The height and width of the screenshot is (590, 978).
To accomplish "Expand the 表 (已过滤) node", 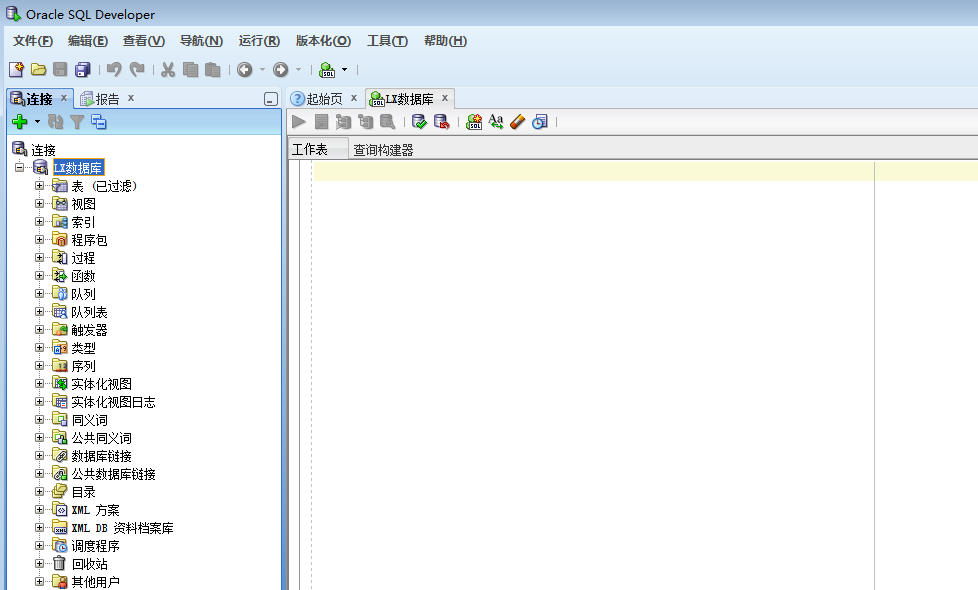I will [x=39, y=185].
